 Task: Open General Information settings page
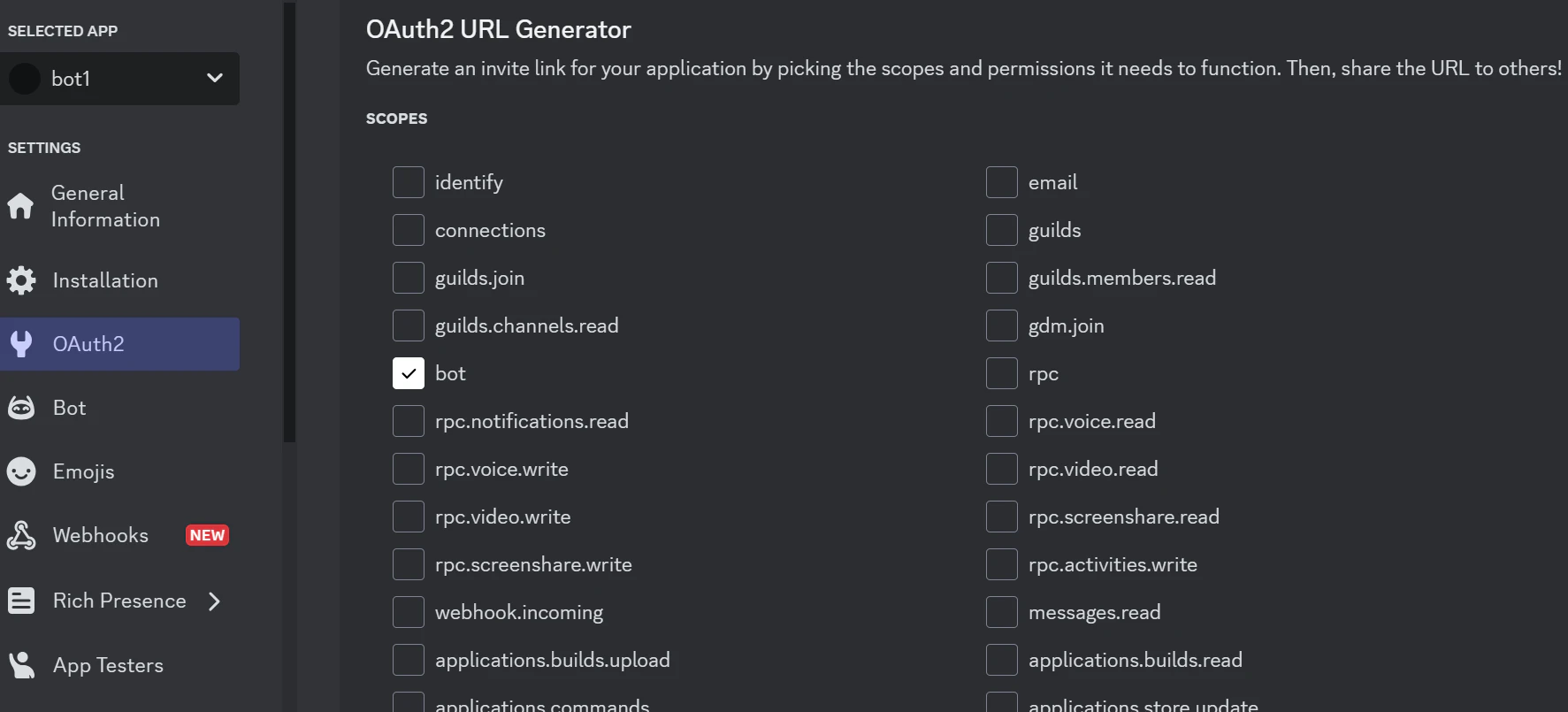coord(119,206)
